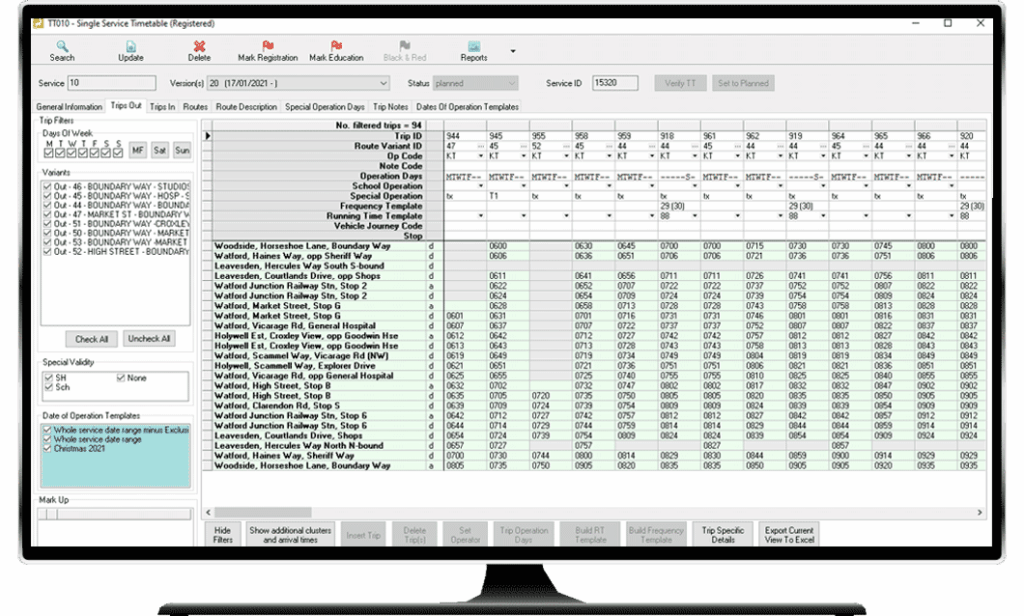Click the Export Current View To Excel button
Viewport: 1024px width, 616px height.
[x=790, y=534]
